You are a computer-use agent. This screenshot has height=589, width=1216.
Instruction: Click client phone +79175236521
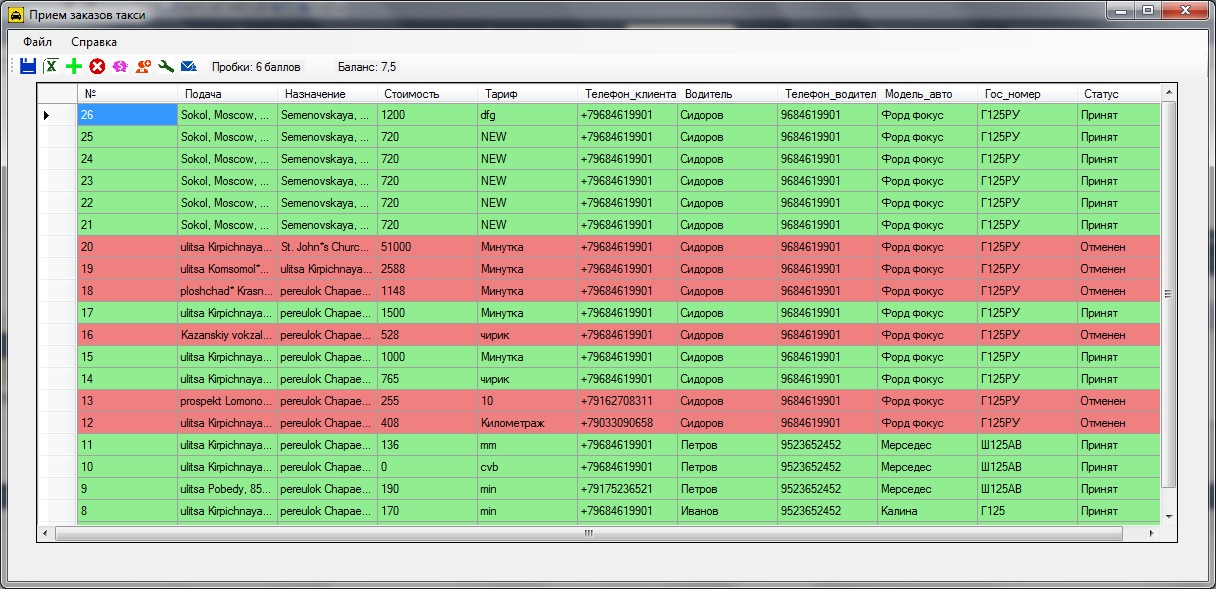pos(627,489)
